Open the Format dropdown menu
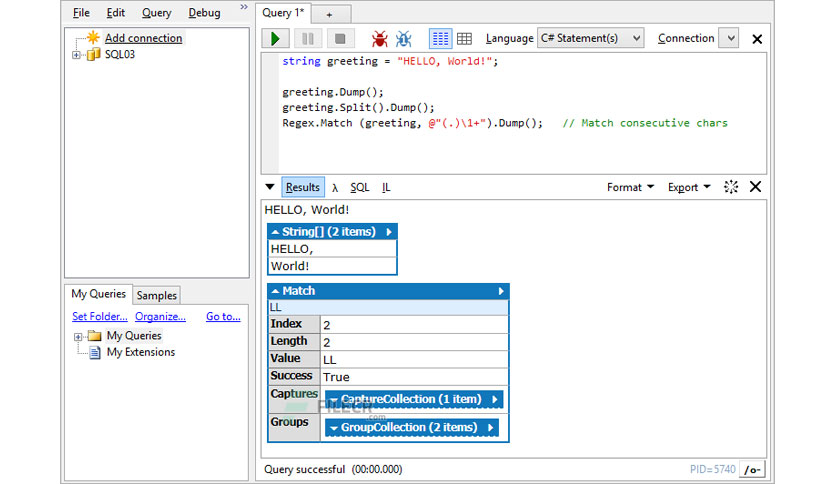 tap(630, 187)
